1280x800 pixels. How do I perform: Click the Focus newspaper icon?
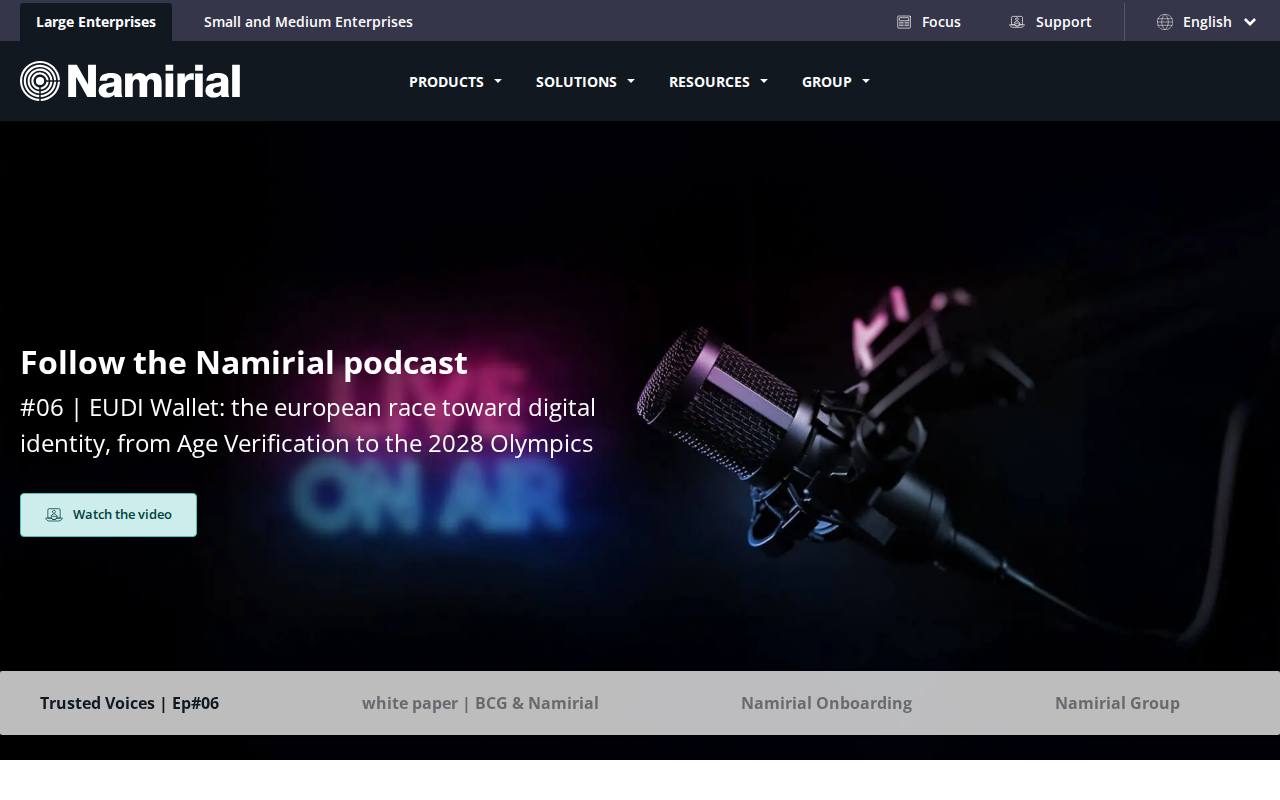(904, 22)
